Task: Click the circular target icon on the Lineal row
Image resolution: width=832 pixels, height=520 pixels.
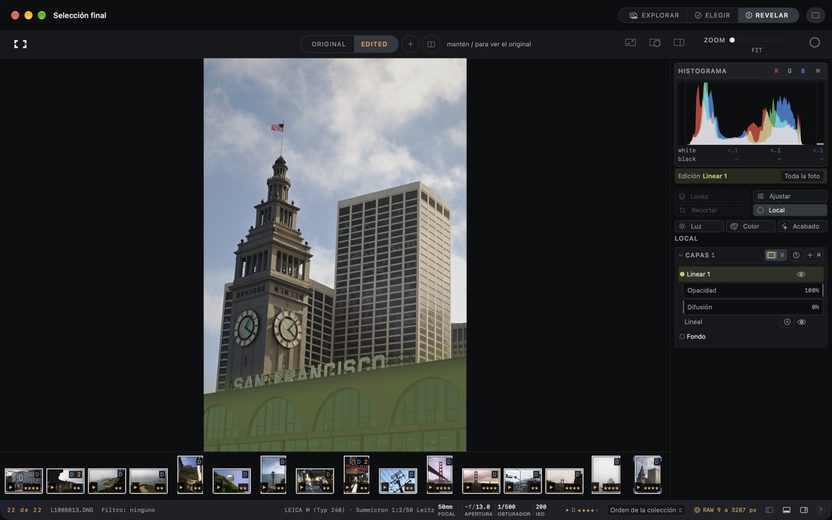Action: (787, 322)
